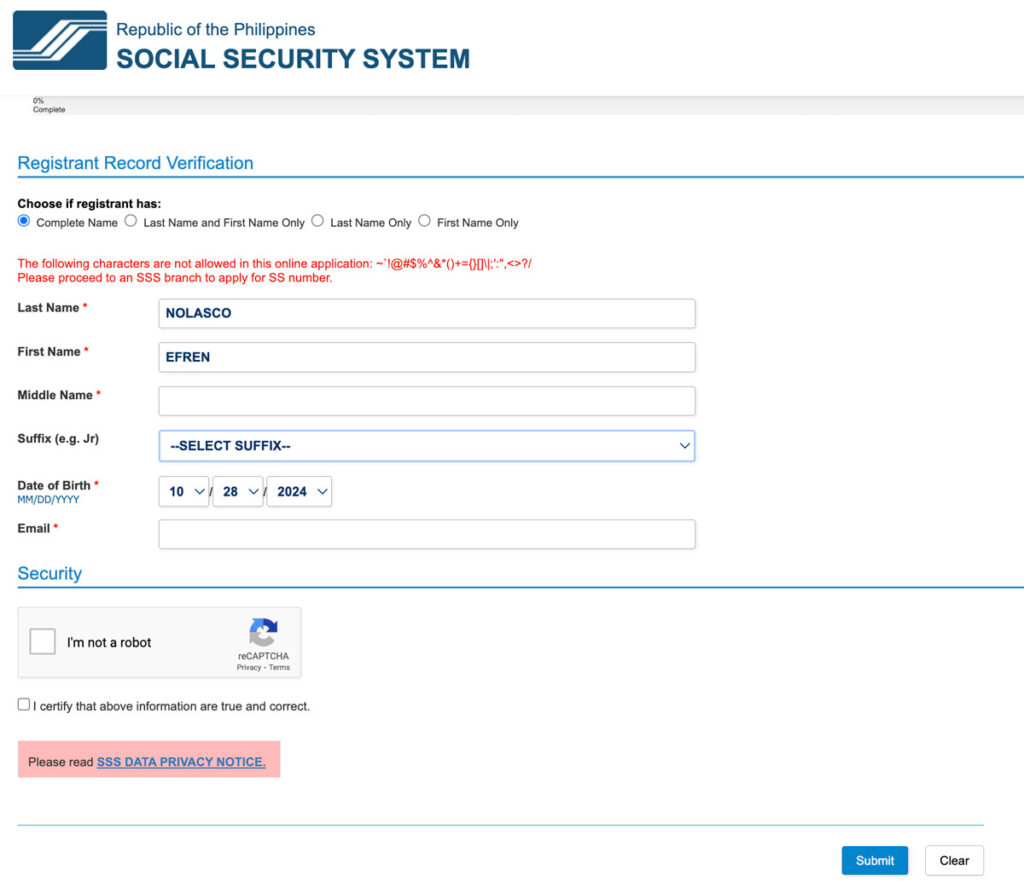Select the Complete Name radio option
The width and height of the screenshot is (1024, 881).
coord(23,220)
